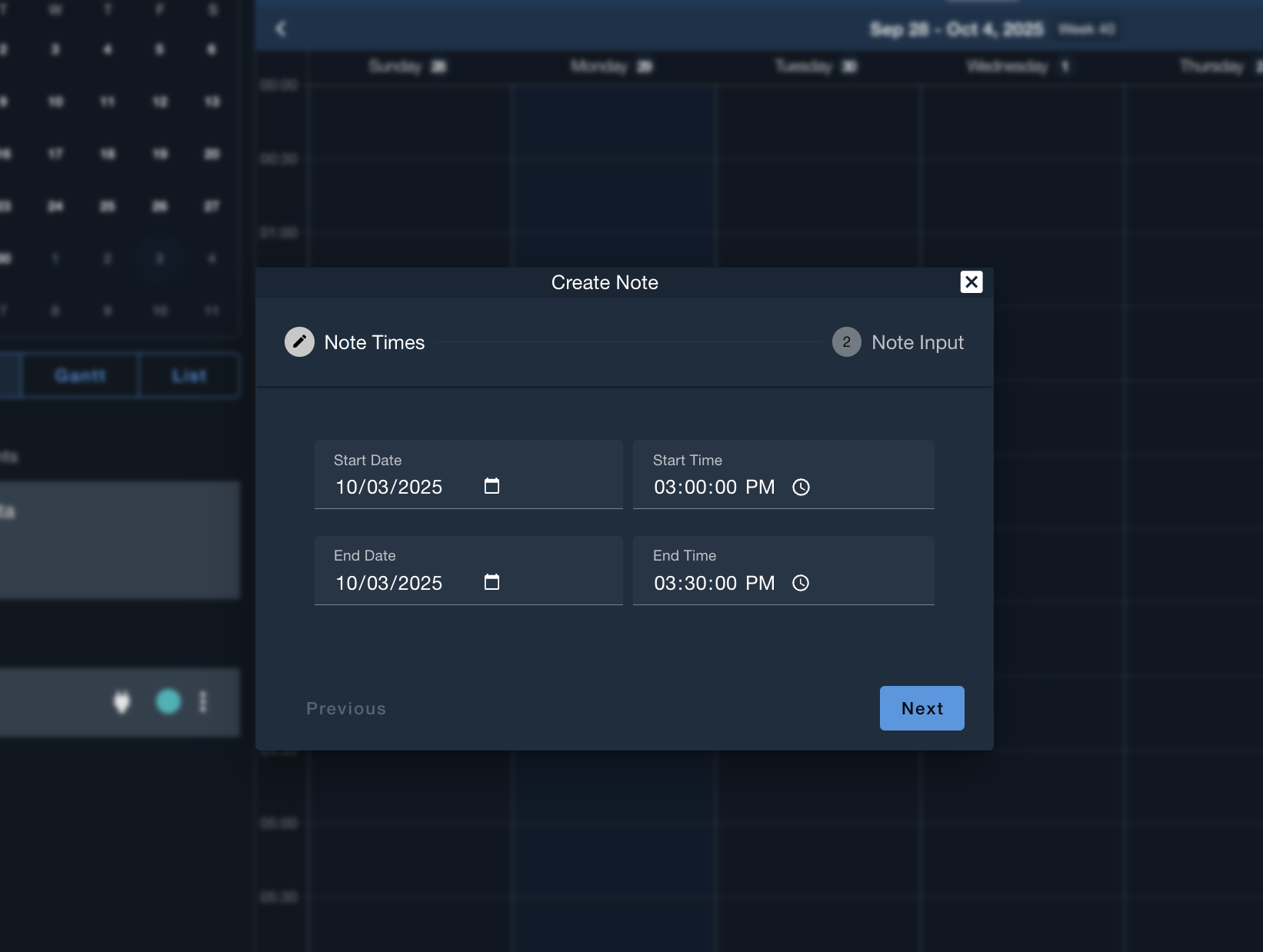Viewport: 1263px width, 952px height.
Task: Select the Note Times step label
Action: (375, 342)
